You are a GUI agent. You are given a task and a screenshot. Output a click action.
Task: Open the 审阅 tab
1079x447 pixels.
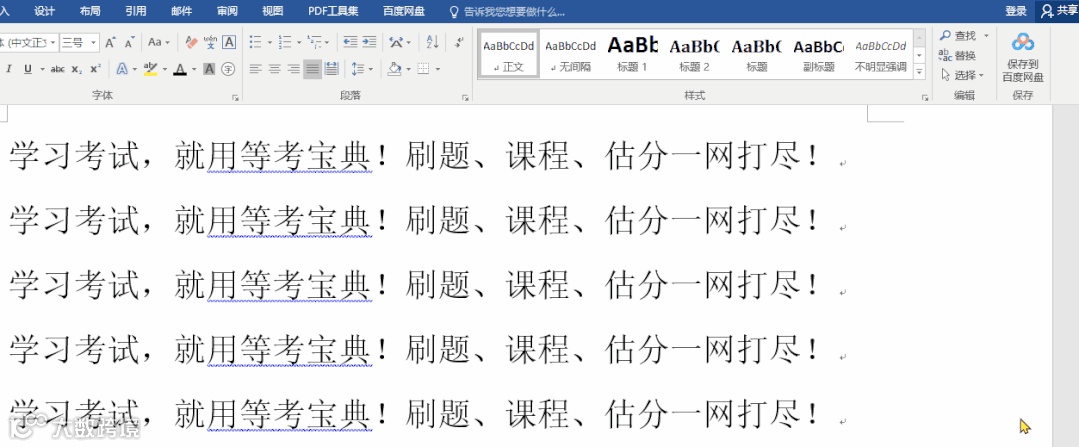[x=227, y=11]
